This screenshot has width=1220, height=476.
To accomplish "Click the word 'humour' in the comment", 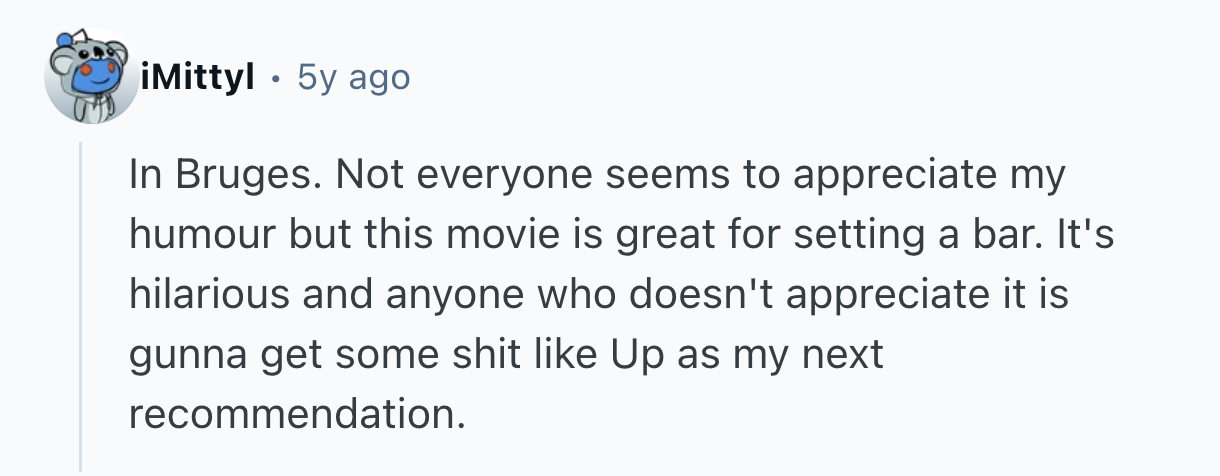I will (203, 236).
